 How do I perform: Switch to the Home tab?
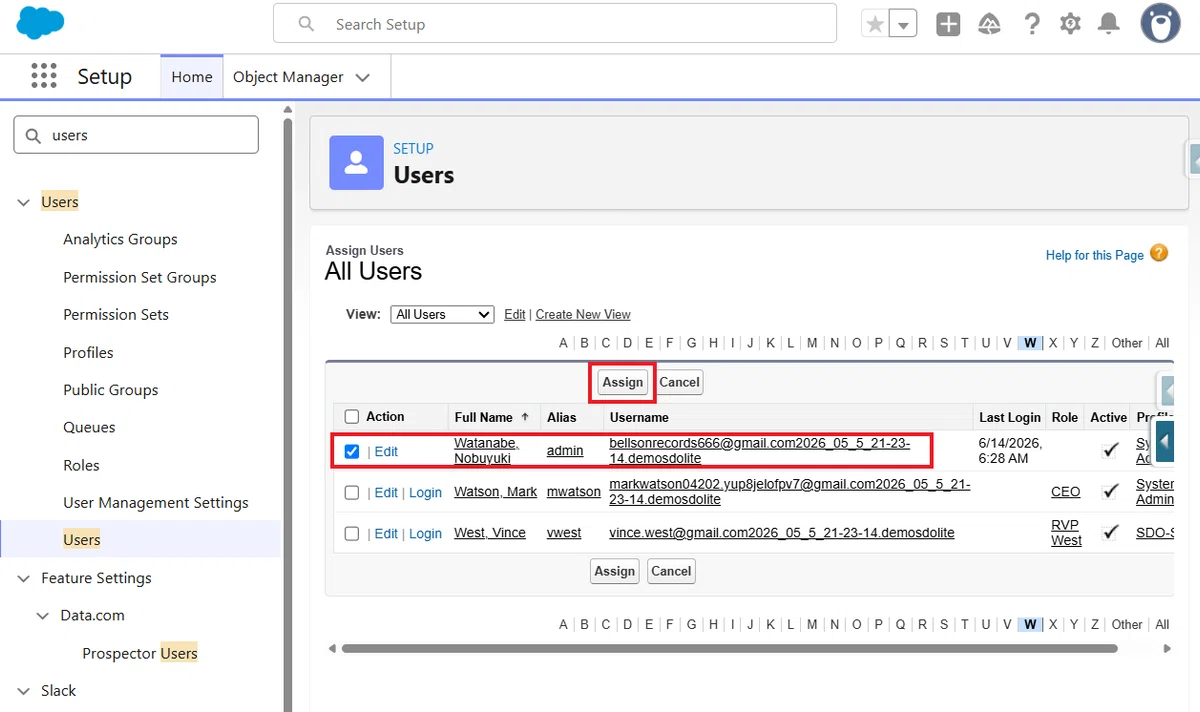tap(191, 77)
